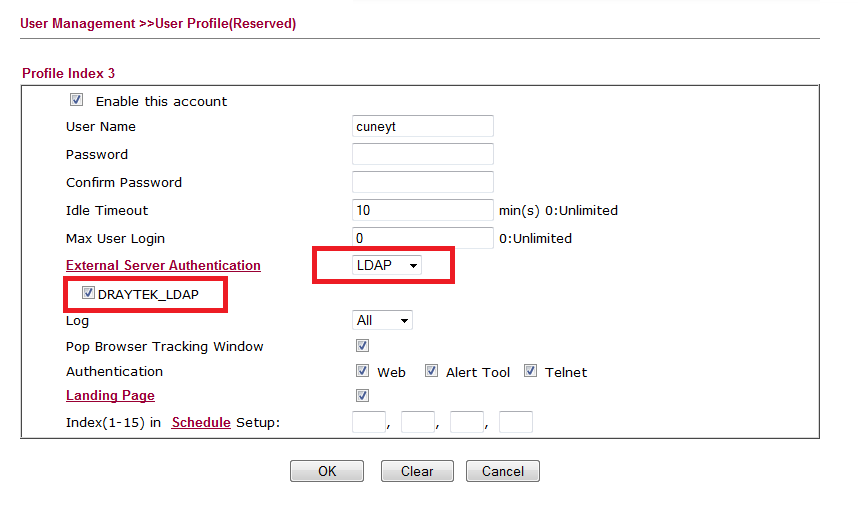
Task: Toggle the Enable this account checkbox
Action: click(x=76, y=100)
